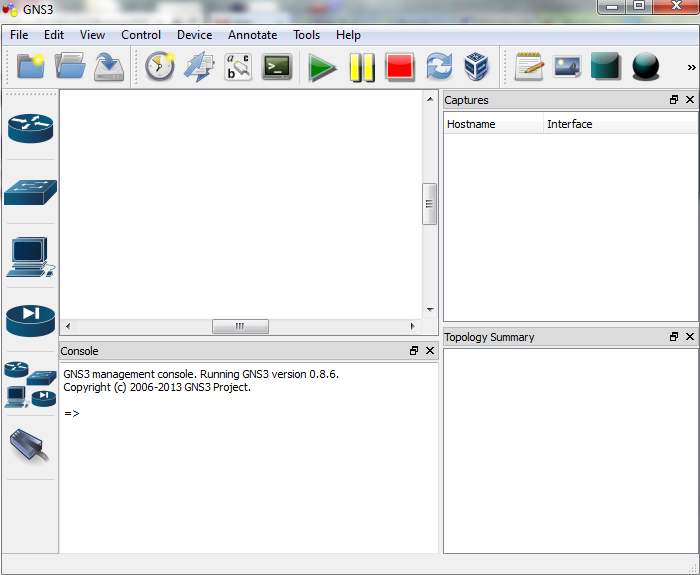Sort captures by Hostname column header
Image resolution: width=700 pixels, height=575 pixels.
click(x=493, y=124)
